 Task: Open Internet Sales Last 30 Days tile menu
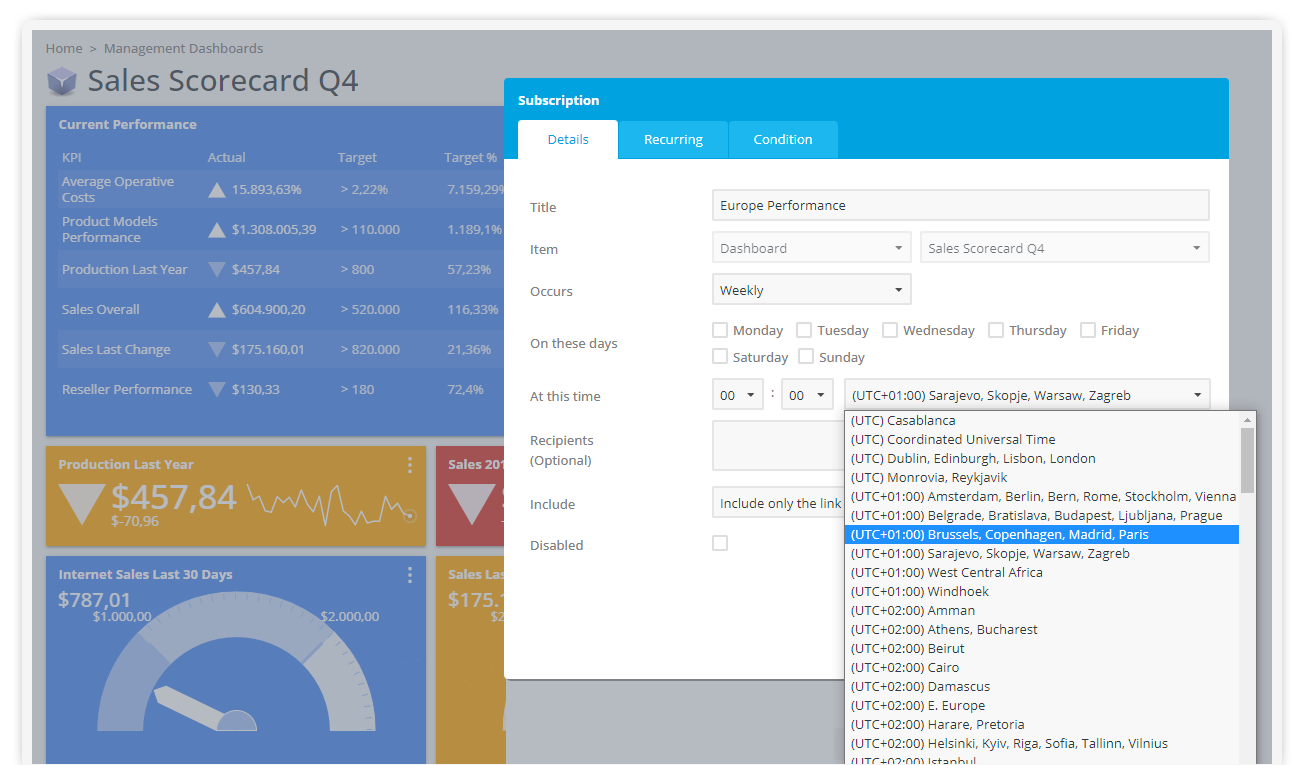[x=410, y=575]
